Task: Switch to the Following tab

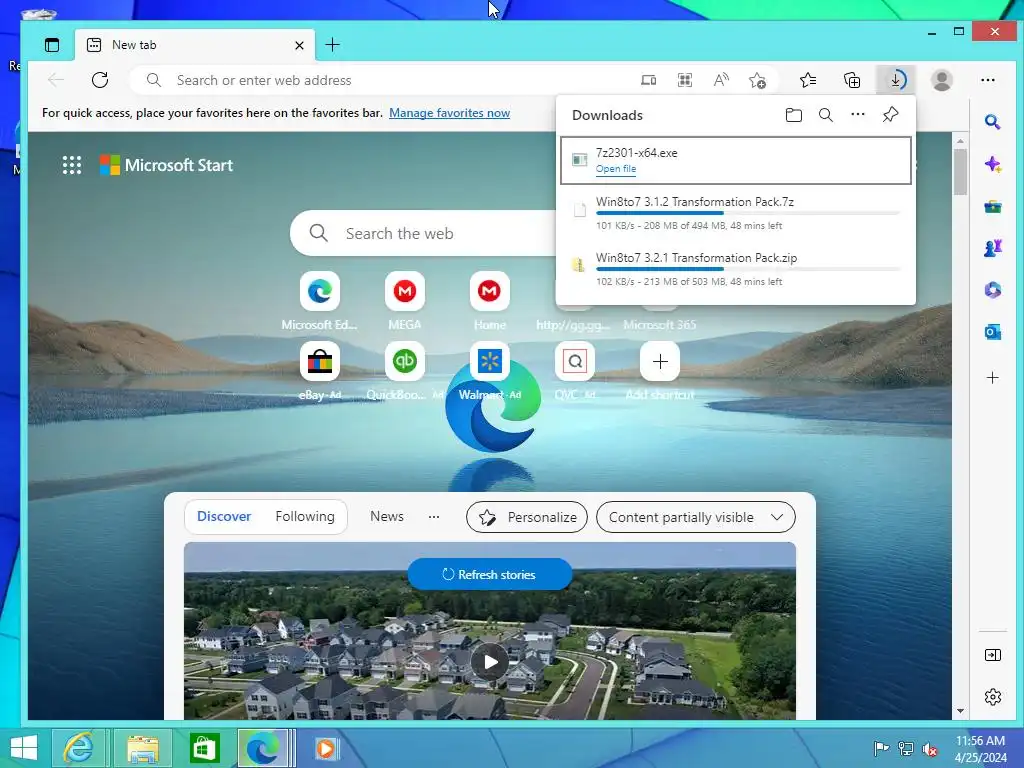Action: [x=305, y=517]
